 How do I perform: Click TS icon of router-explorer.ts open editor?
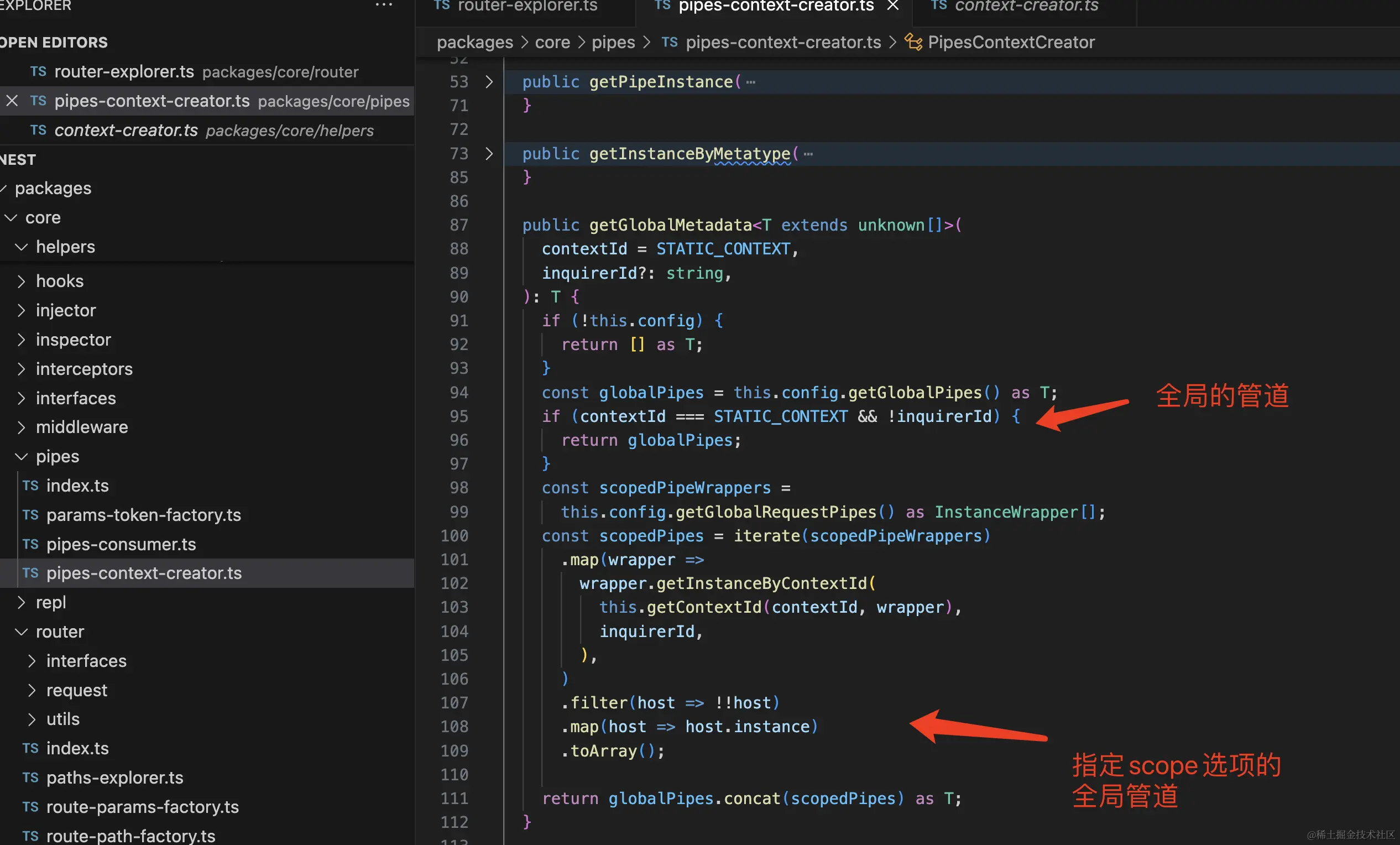(x=38, y=71)
